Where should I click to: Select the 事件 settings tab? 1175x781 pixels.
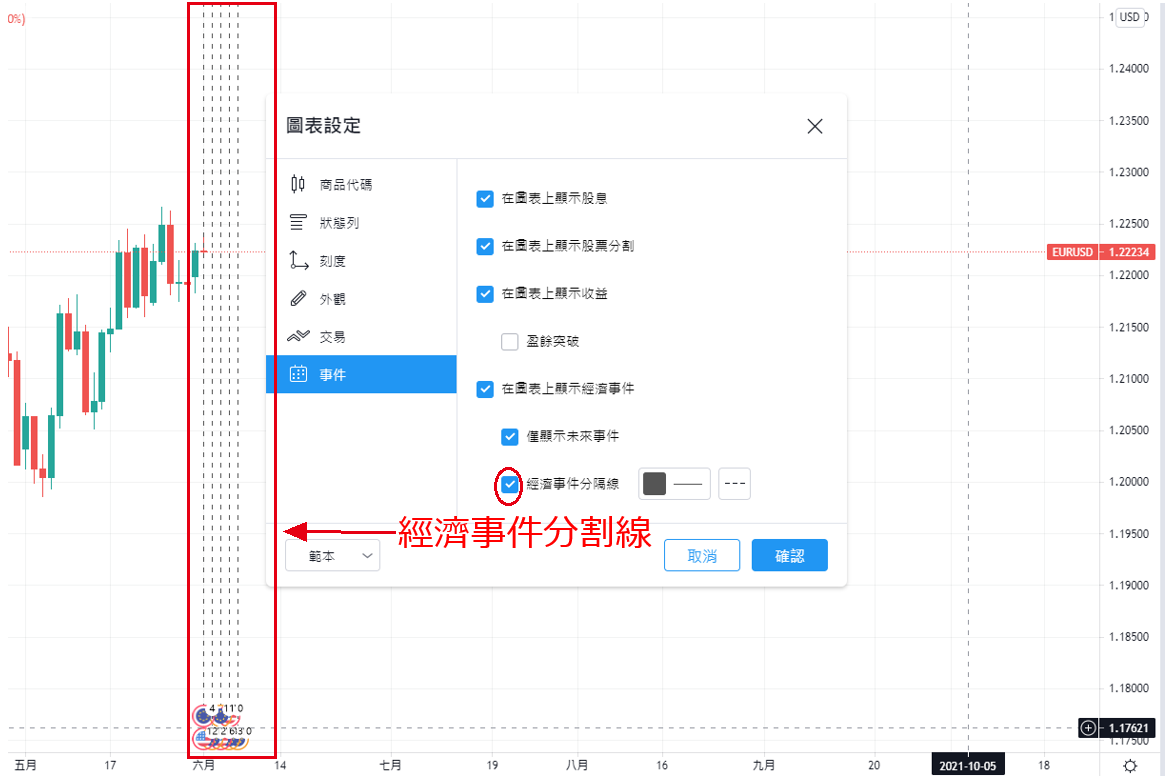(361, 374)
